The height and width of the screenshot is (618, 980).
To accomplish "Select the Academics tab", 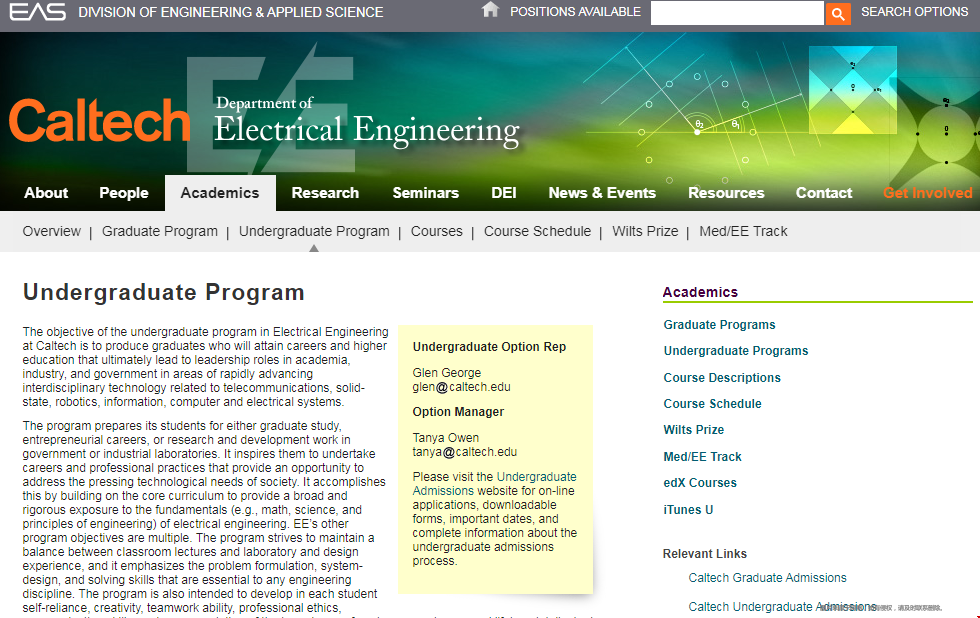I will pos(220,193).
